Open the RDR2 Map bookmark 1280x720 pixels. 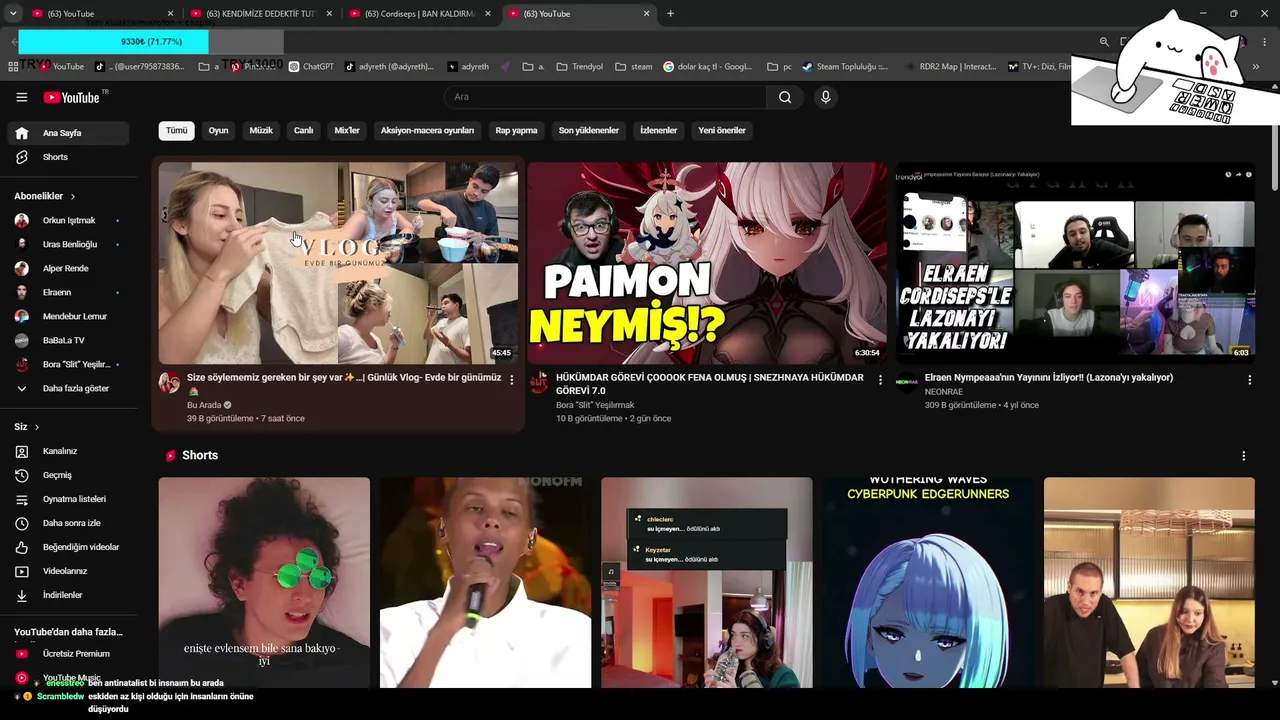pyautogui.click(x=950, y=67)
